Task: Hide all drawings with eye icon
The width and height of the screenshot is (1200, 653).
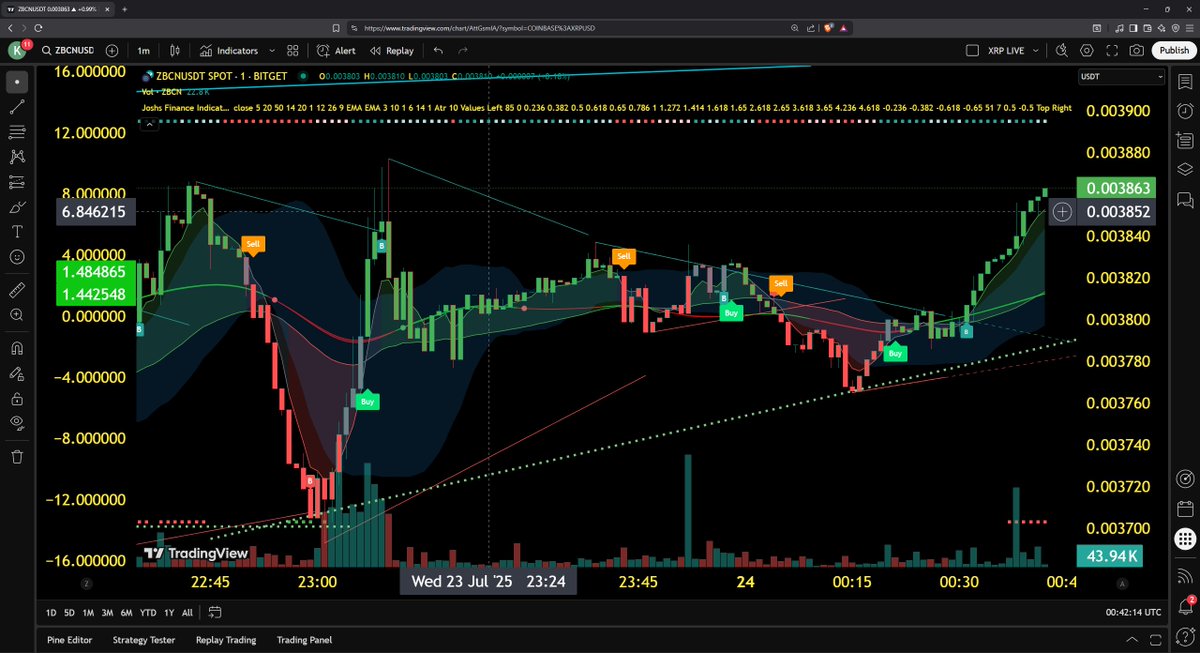Action: tap(17, 423)
